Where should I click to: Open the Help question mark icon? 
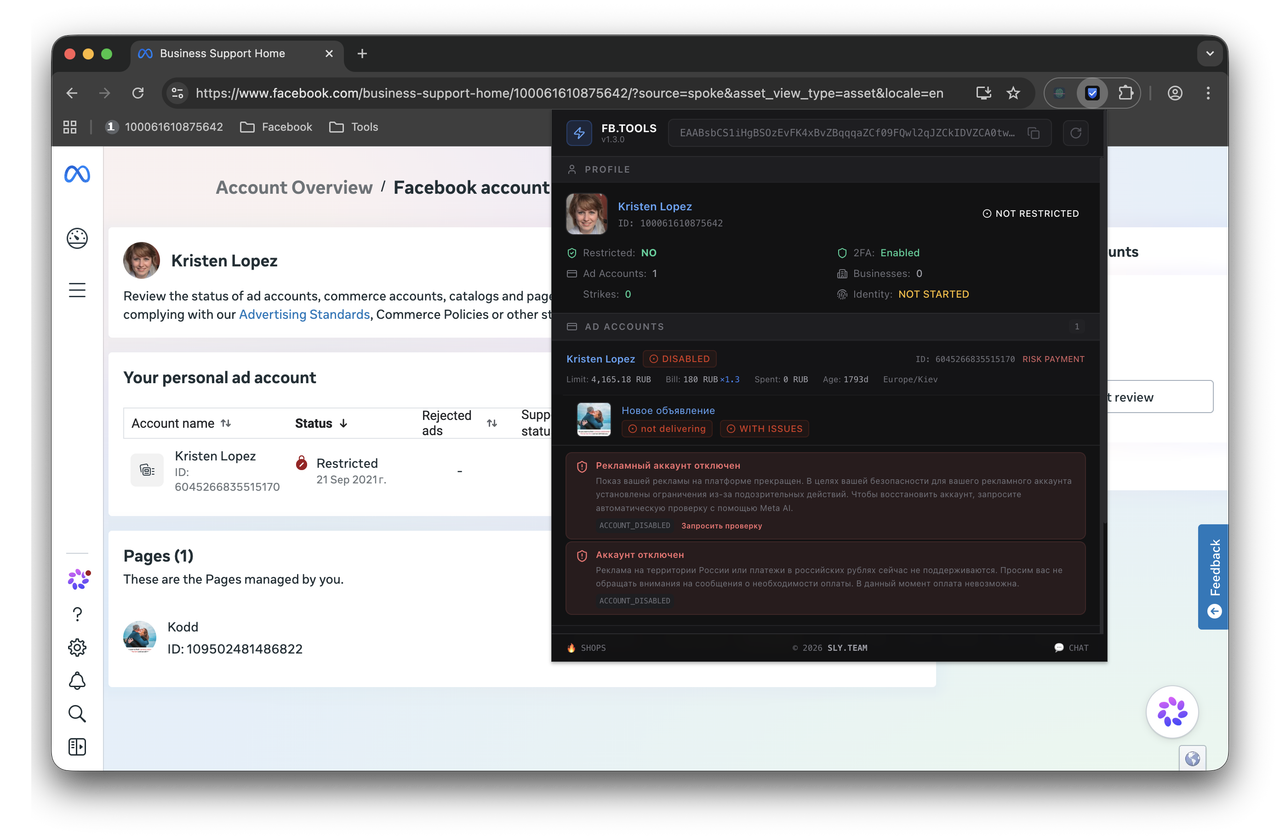pos(77,615)
